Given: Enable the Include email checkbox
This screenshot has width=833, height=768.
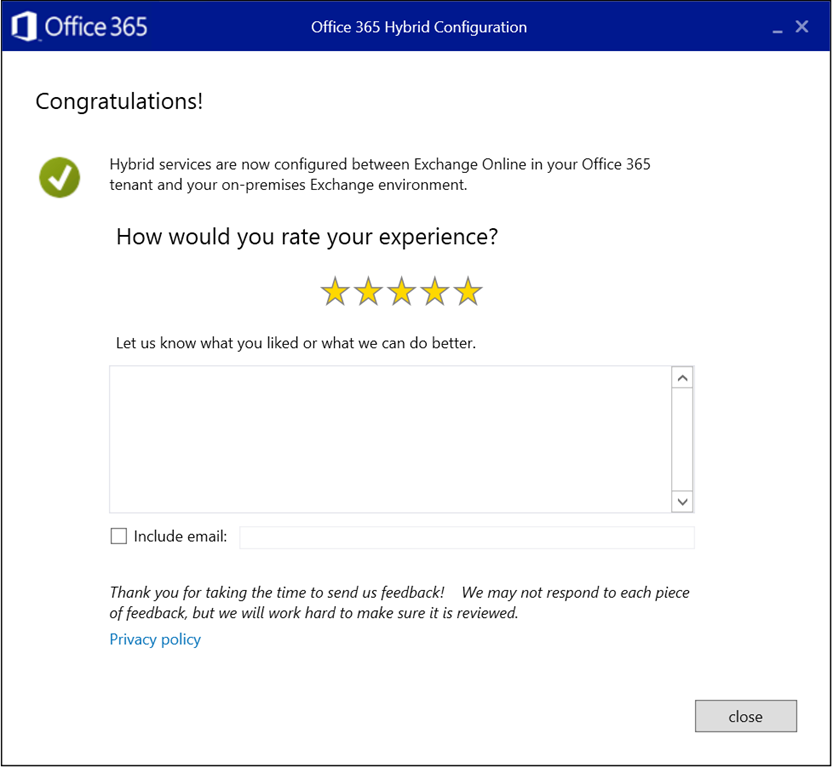Looking at the screenshot, I should pyautogui.click(x=118, y=536).
